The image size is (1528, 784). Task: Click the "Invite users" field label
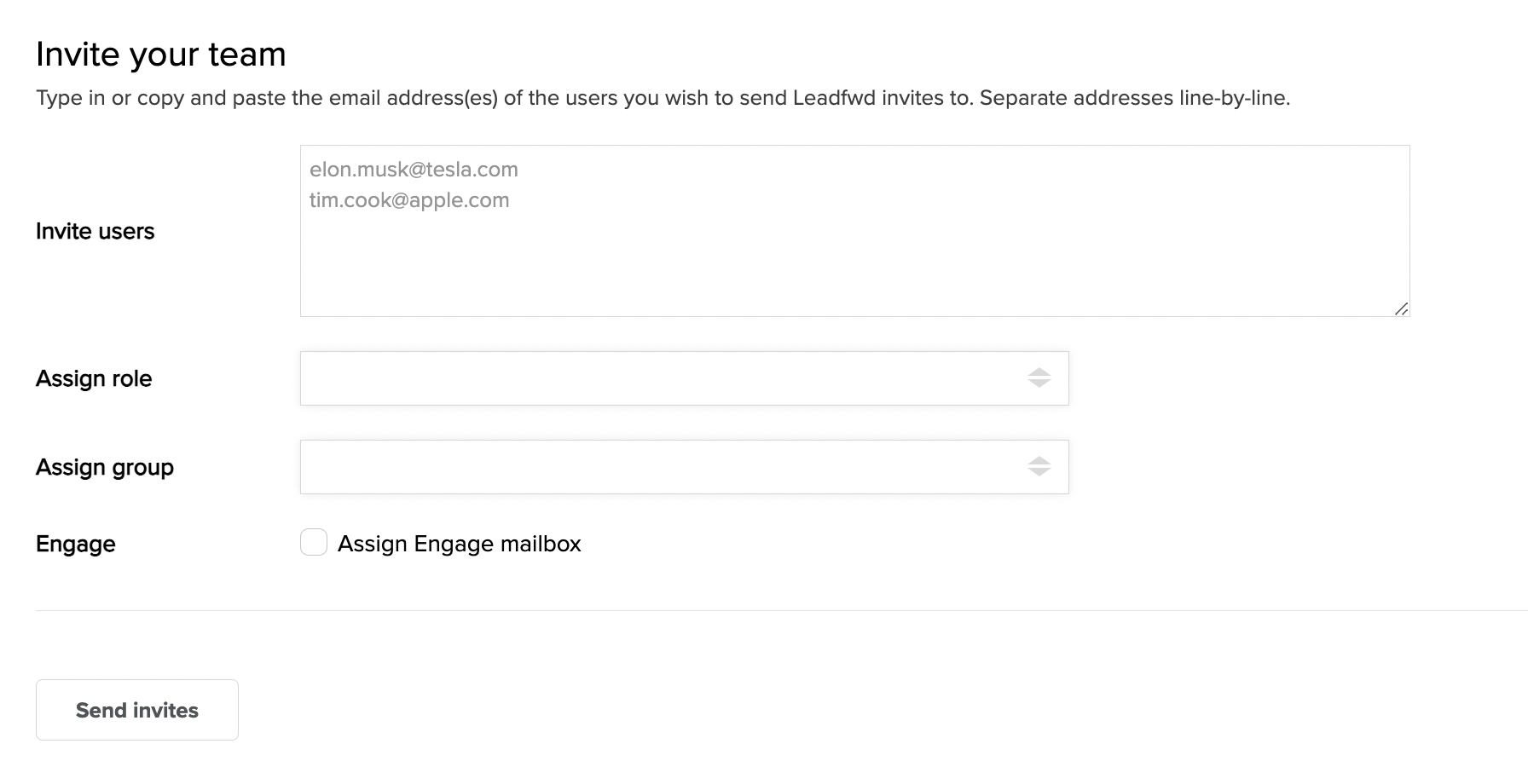coord(95,232)
